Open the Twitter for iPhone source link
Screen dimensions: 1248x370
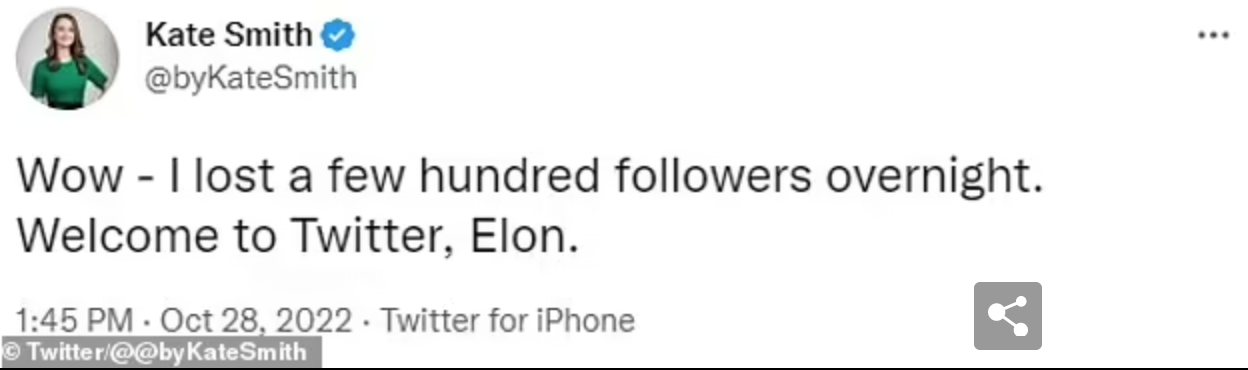tap(507, 321)
